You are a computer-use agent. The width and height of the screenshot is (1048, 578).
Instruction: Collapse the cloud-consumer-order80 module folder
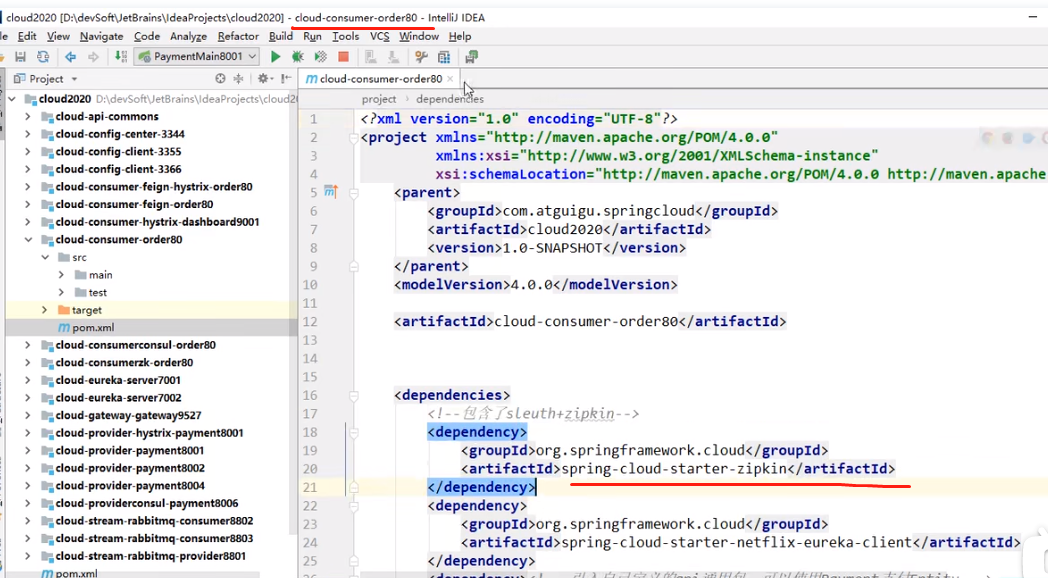tap(28, 240)
